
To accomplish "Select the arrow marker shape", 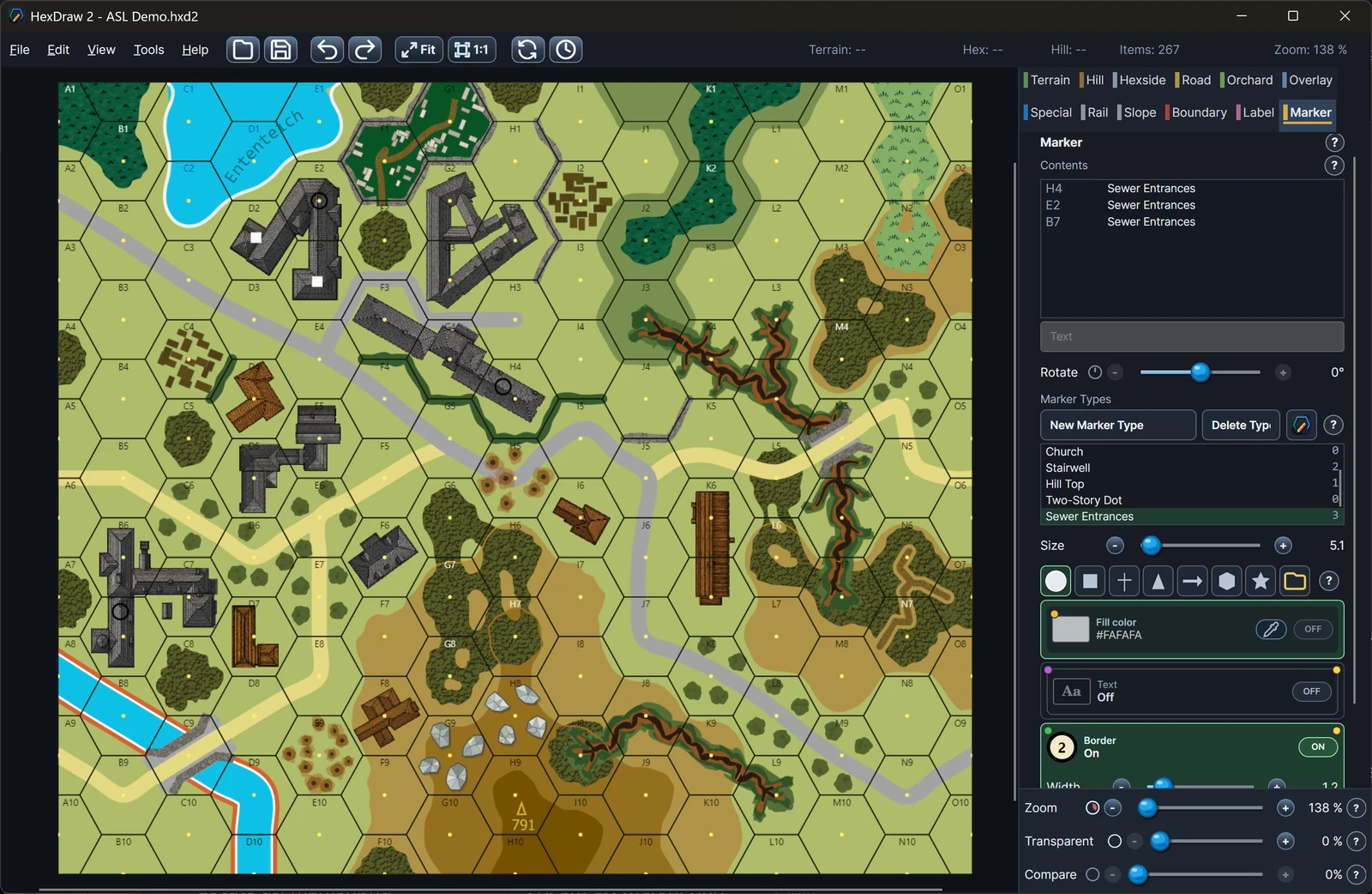I will 1192,581.
